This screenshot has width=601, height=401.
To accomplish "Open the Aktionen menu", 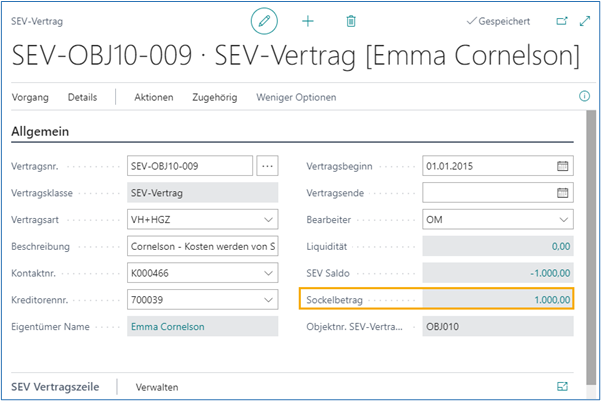I will tap(154, 97).
